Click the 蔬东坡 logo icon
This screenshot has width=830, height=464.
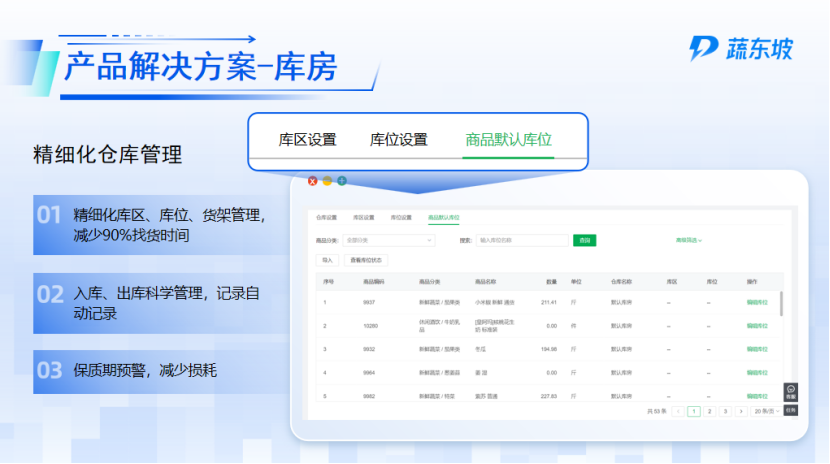[704, 48]
